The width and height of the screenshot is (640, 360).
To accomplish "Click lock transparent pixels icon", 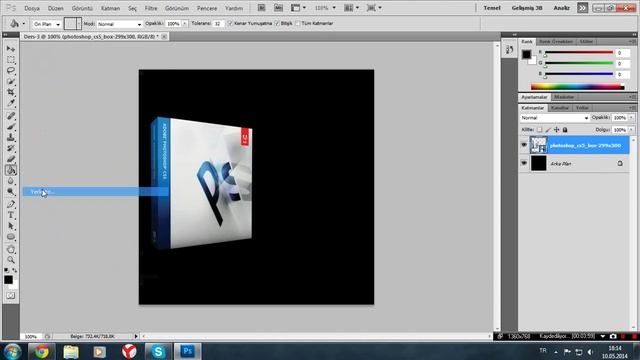I will (539, 130).
